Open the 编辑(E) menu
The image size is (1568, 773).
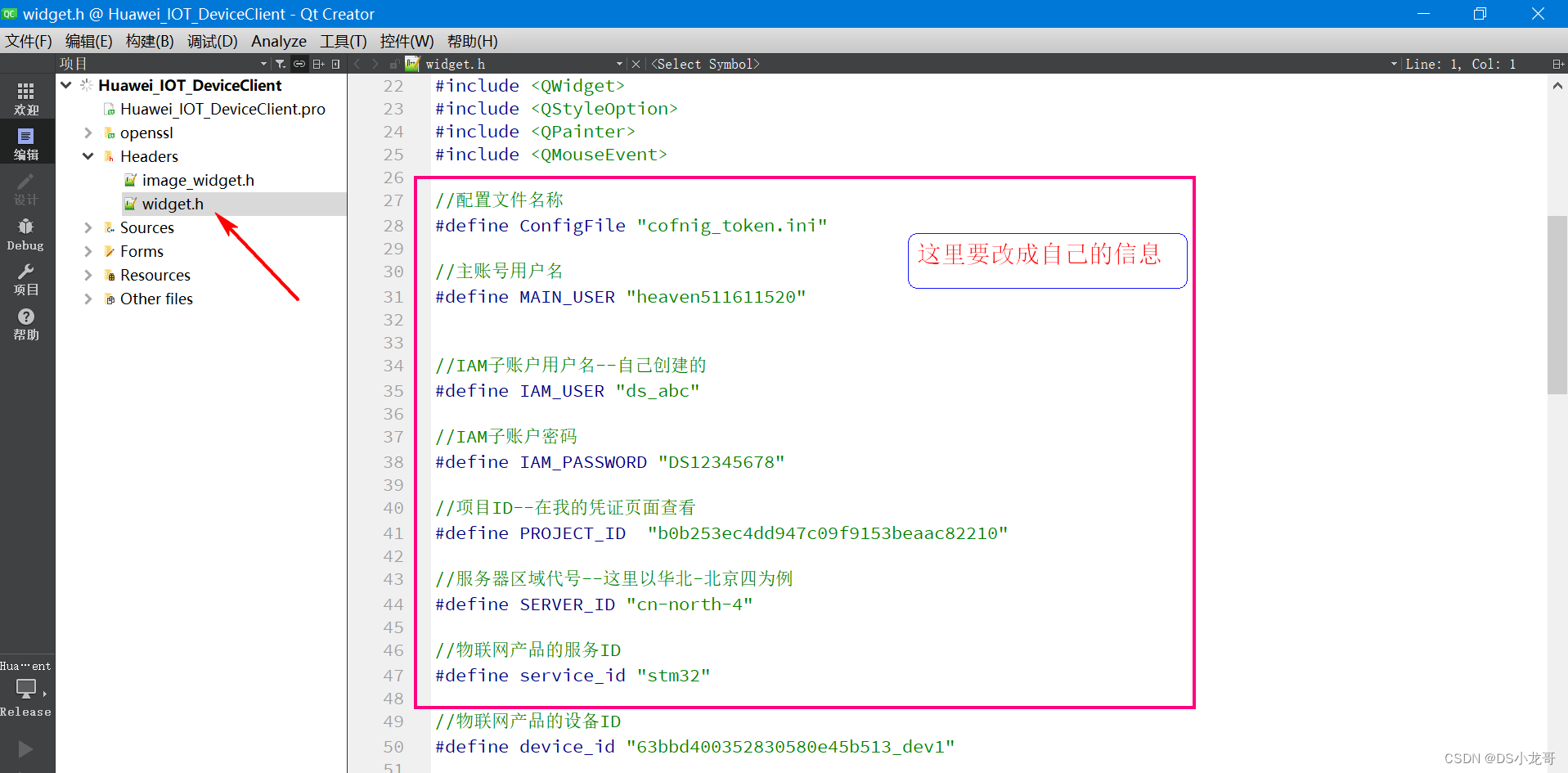click(x=89, y=41)
